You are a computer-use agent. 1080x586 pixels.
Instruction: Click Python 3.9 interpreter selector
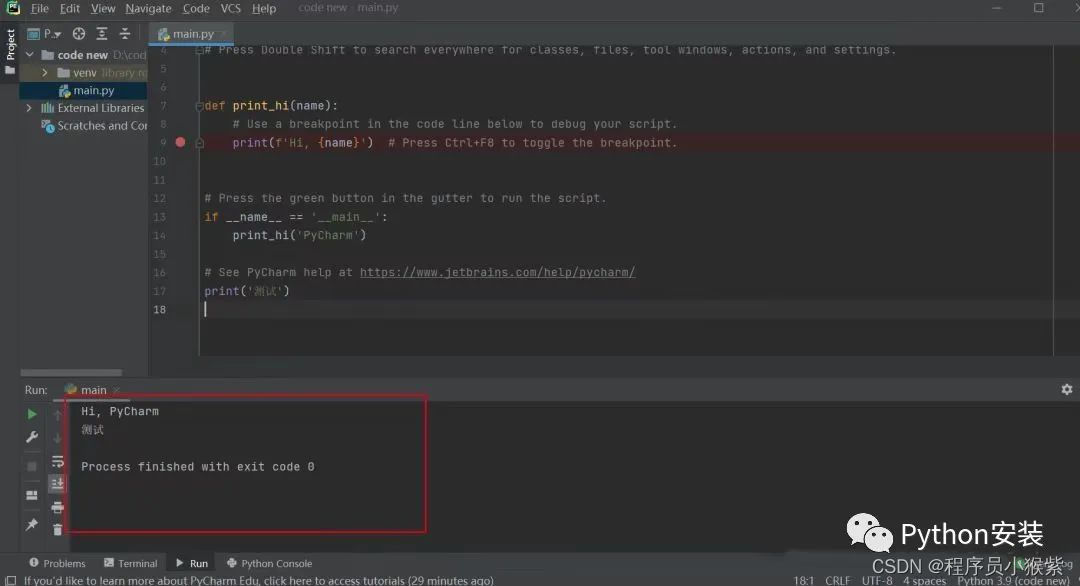tap(1013, 580)
